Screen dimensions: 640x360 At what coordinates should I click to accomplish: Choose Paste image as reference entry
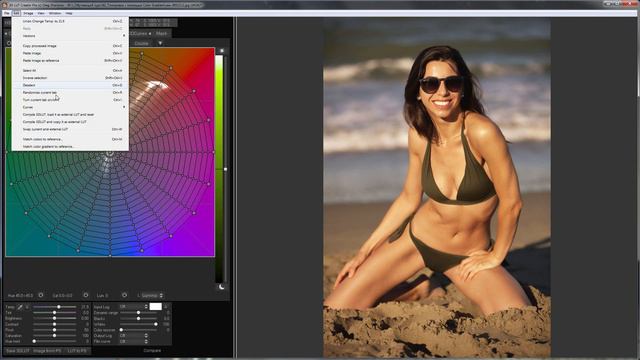(70, 60)
